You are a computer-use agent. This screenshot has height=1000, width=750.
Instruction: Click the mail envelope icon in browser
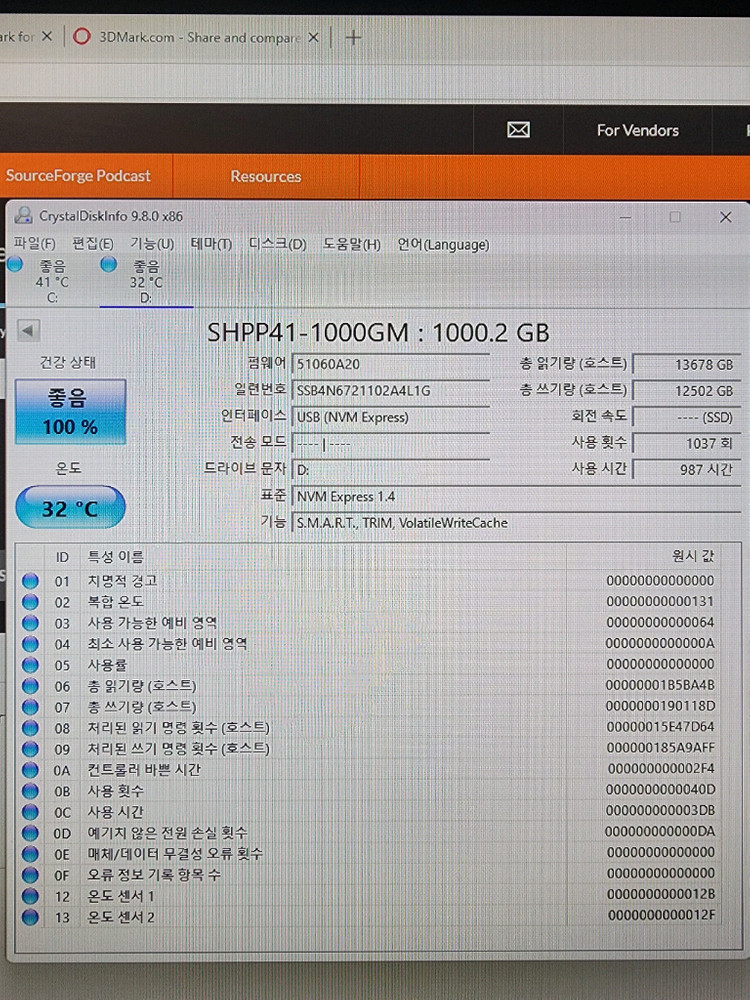pos(518,130)
